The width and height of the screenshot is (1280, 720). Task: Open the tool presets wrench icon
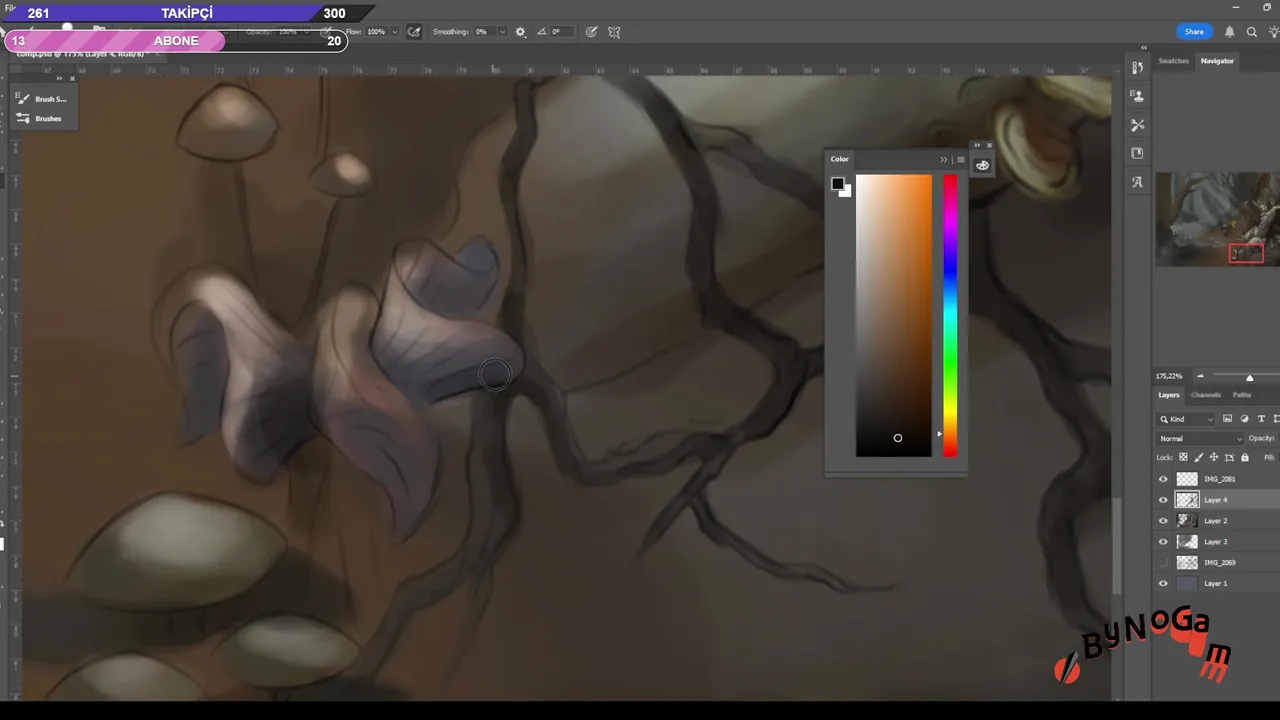[x=1137, y=125]
